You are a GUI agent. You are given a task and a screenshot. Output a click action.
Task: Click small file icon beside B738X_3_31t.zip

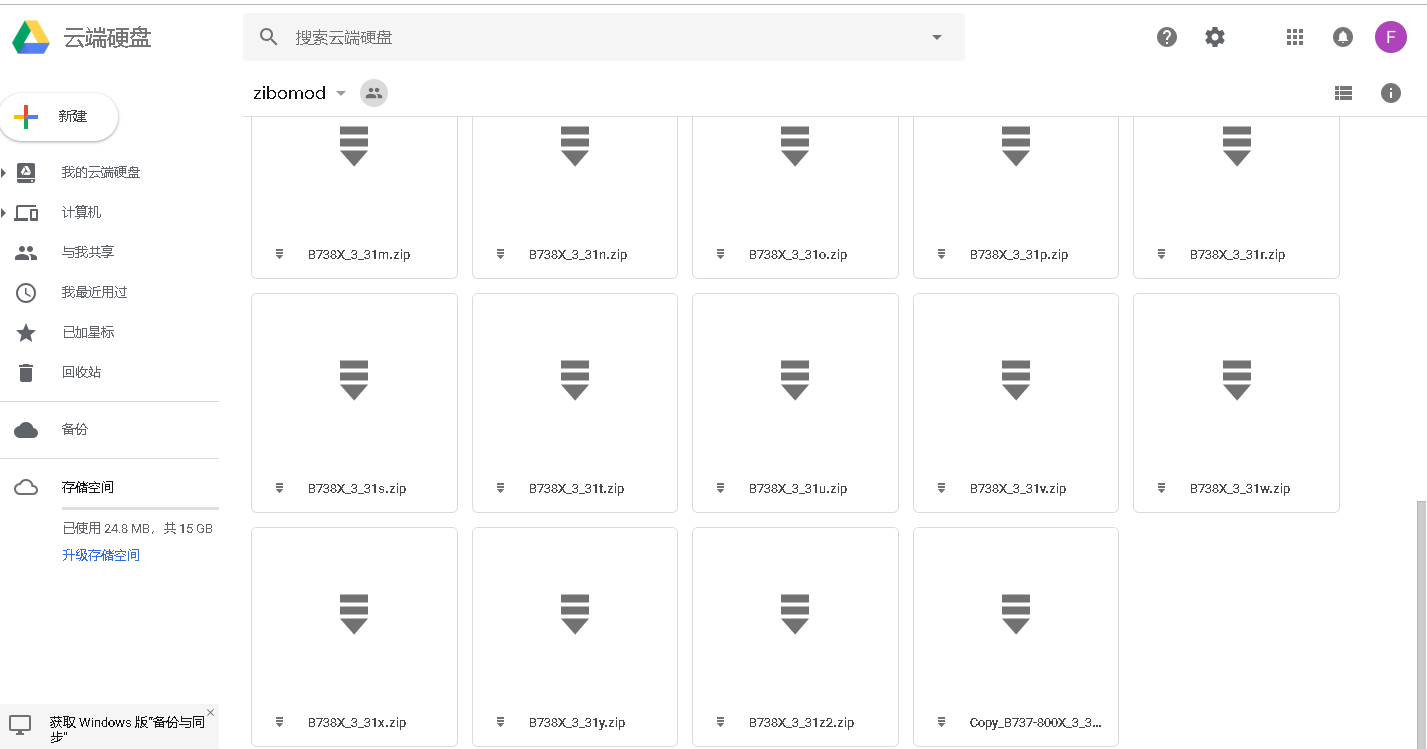pos(501,488)
